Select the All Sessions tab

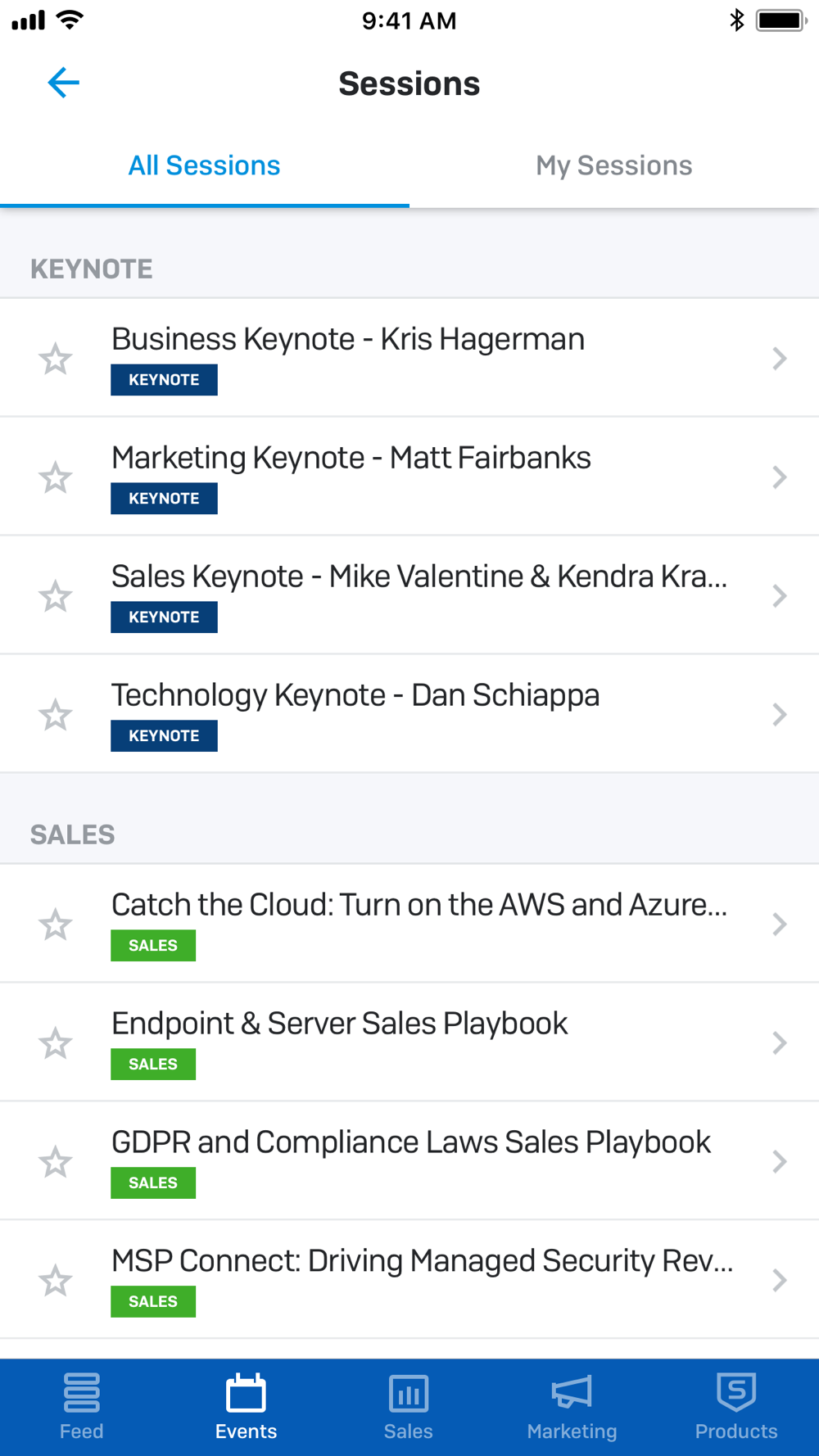pos(205,165)
